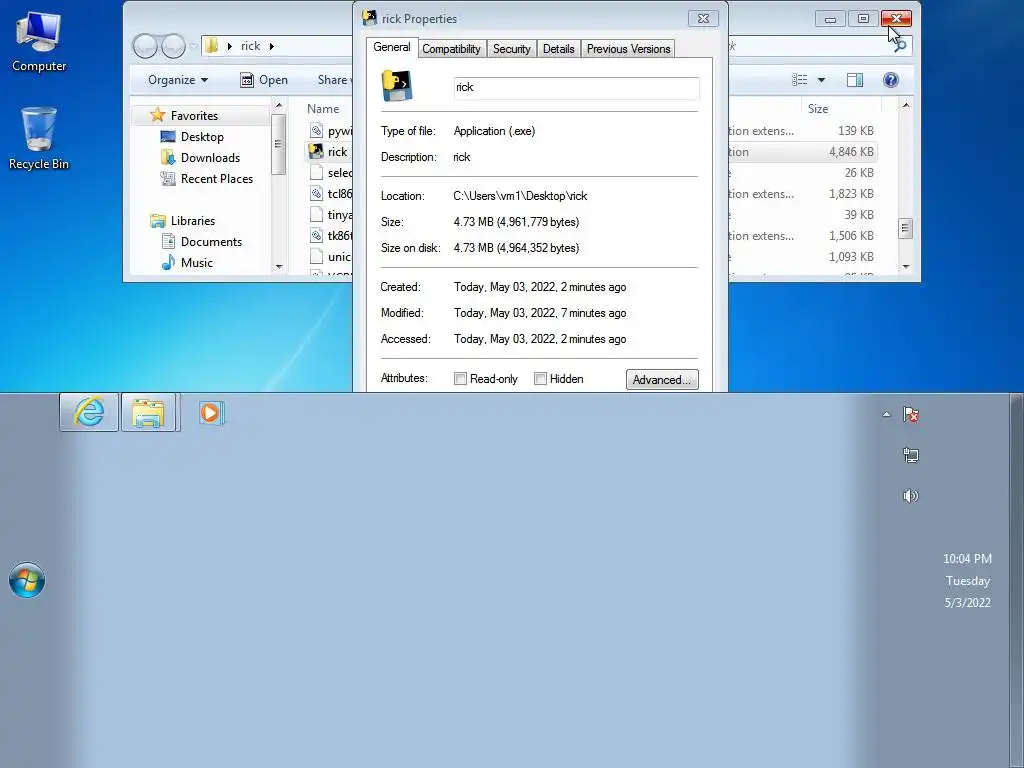Select the Recycle Bin desktop icon
The image size is (1024, 768).
pyautogui.click(x=39, y=138)
